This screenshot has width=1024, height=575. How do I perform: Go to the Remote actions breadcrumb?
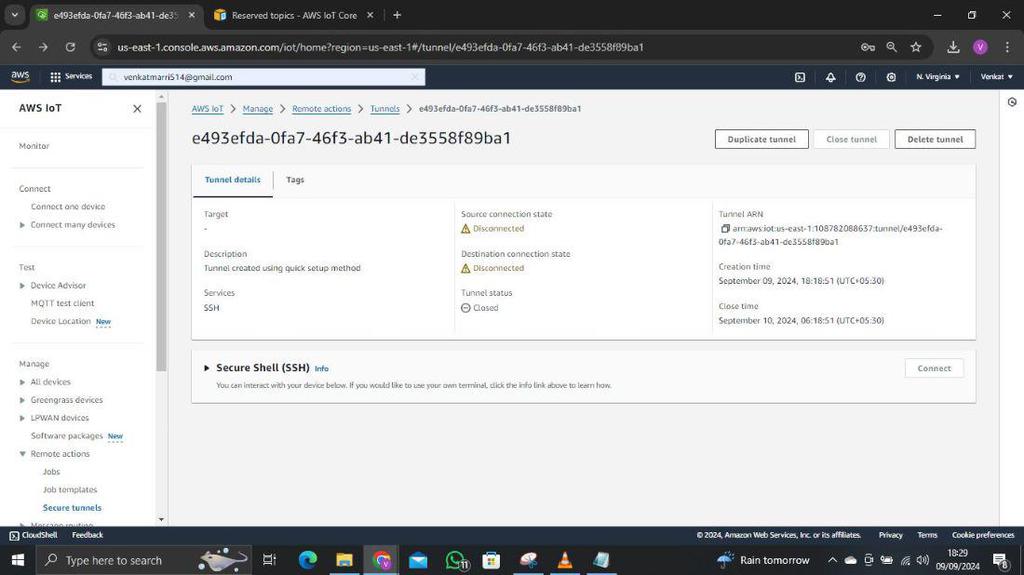(x=321, y=108)
